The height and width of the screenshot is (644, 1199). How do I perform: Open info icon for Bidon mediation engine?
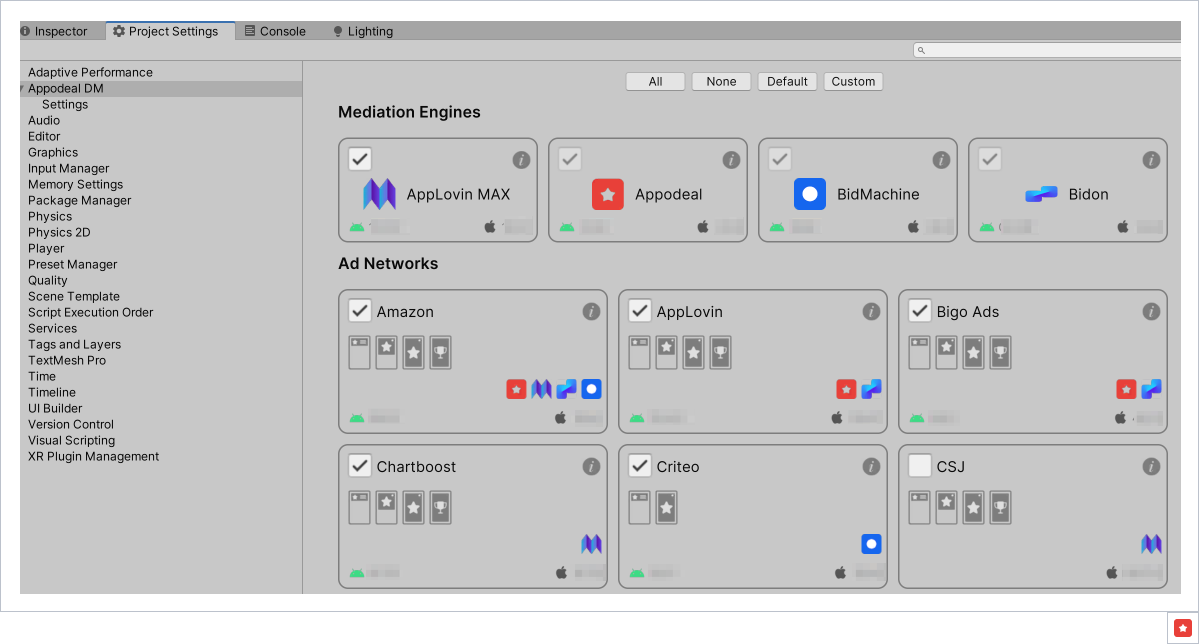click(1151, 160)
